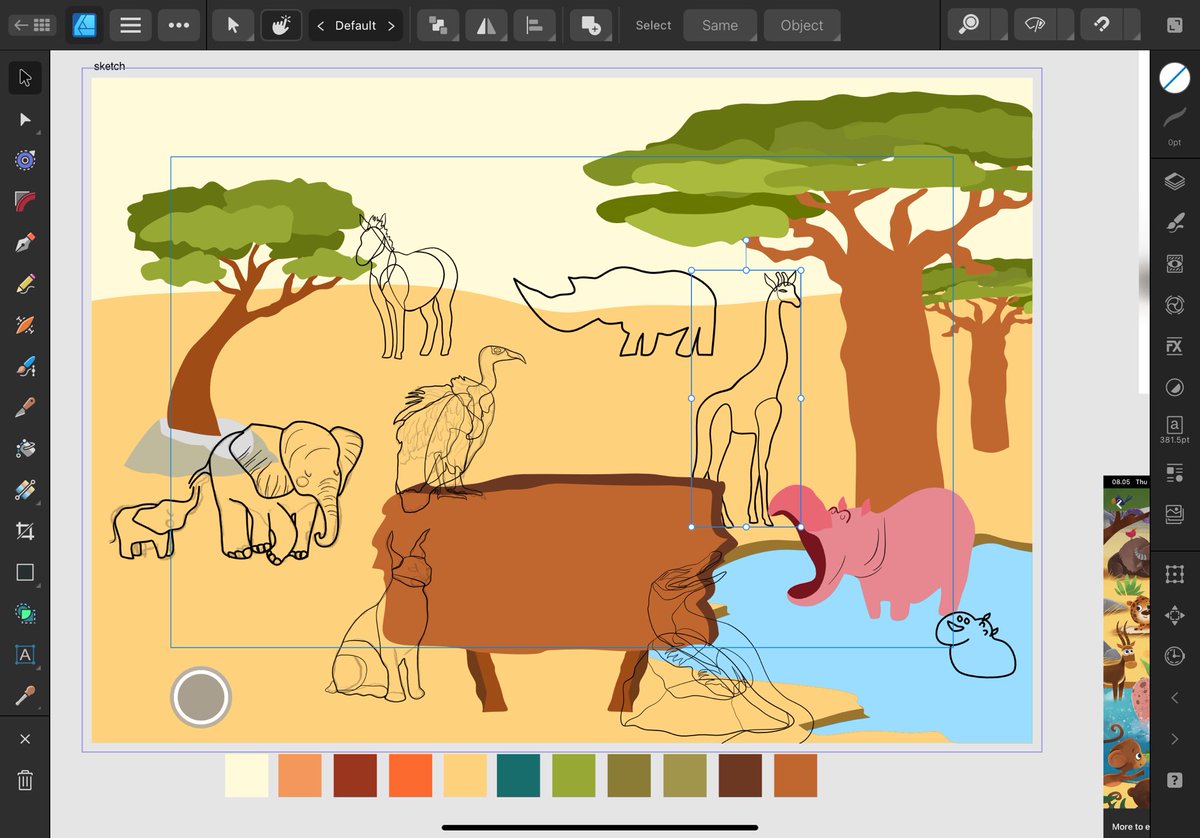Open the Edit ellipsis menu
1200x838 pixels.
pos(178,25)
